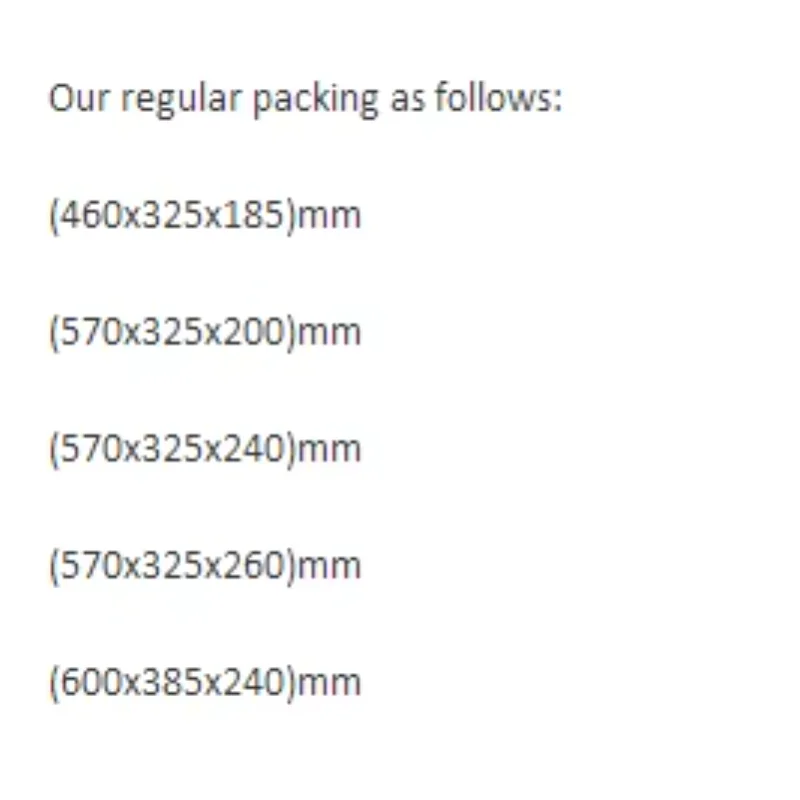The height and width of the screenshot is (800, 800).
Task: Click the (460x325x185)mm dimension line
Action: [205, 216]
